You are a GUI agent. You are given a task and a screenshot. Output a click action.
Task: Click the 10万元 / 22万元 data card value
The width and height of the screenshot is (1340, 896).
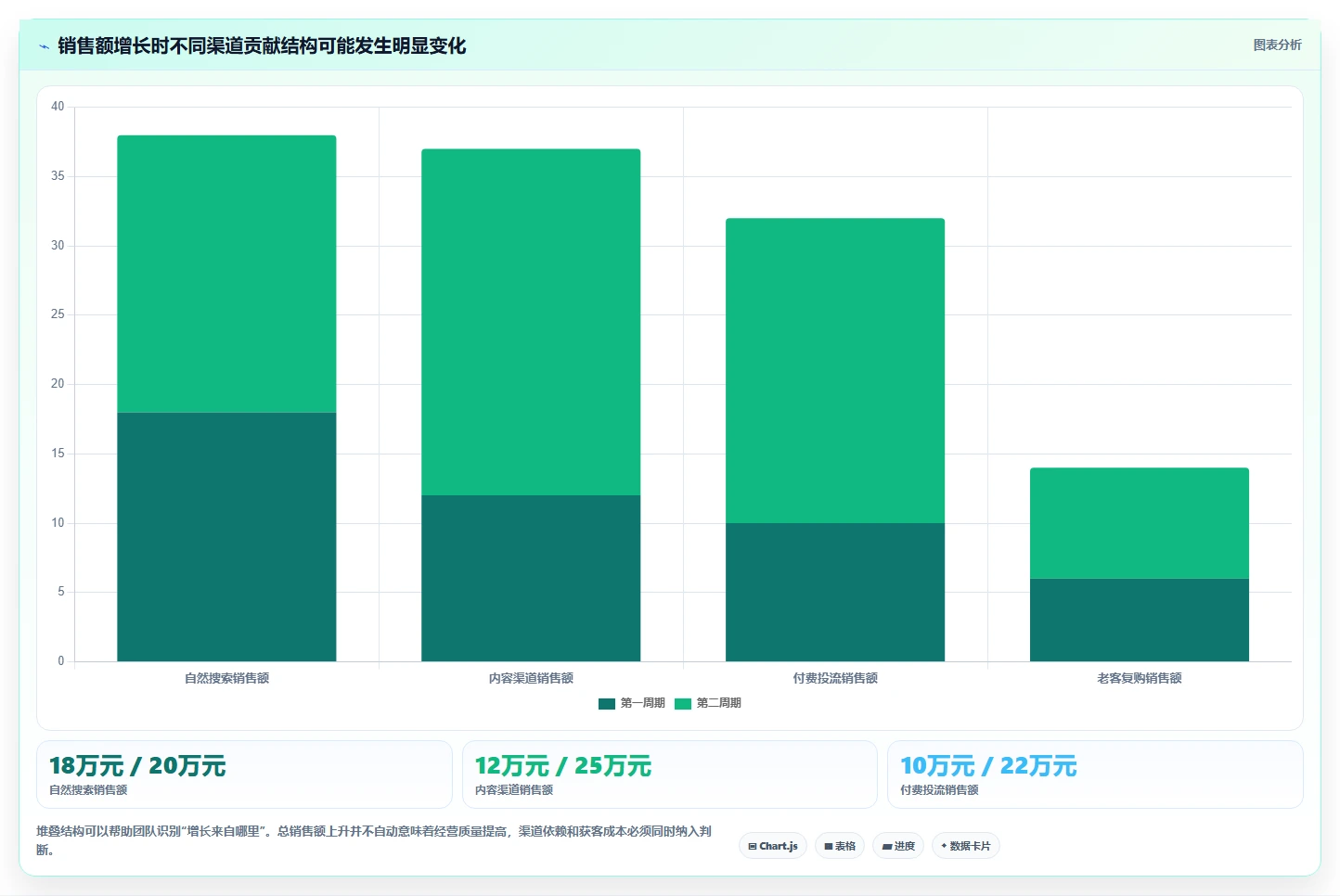click(988, 766)
